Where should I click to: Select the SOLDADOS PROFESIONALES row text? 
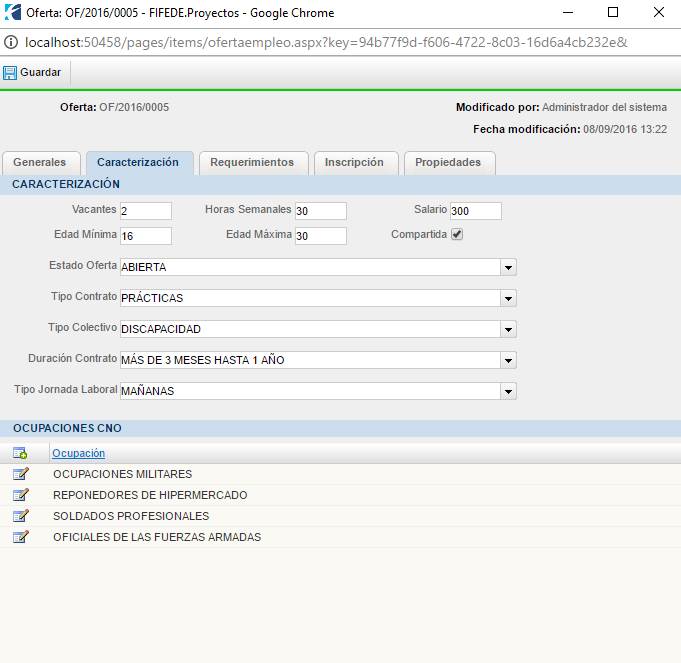point(131,516)
